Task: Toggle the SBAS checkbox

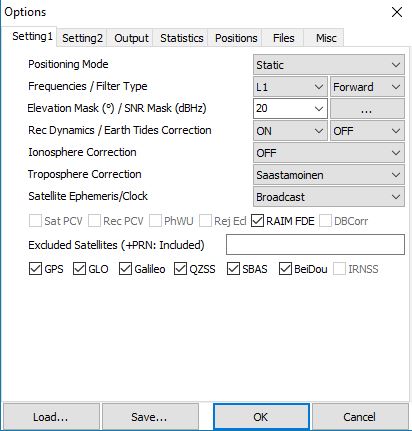Action: coord(233,269)
